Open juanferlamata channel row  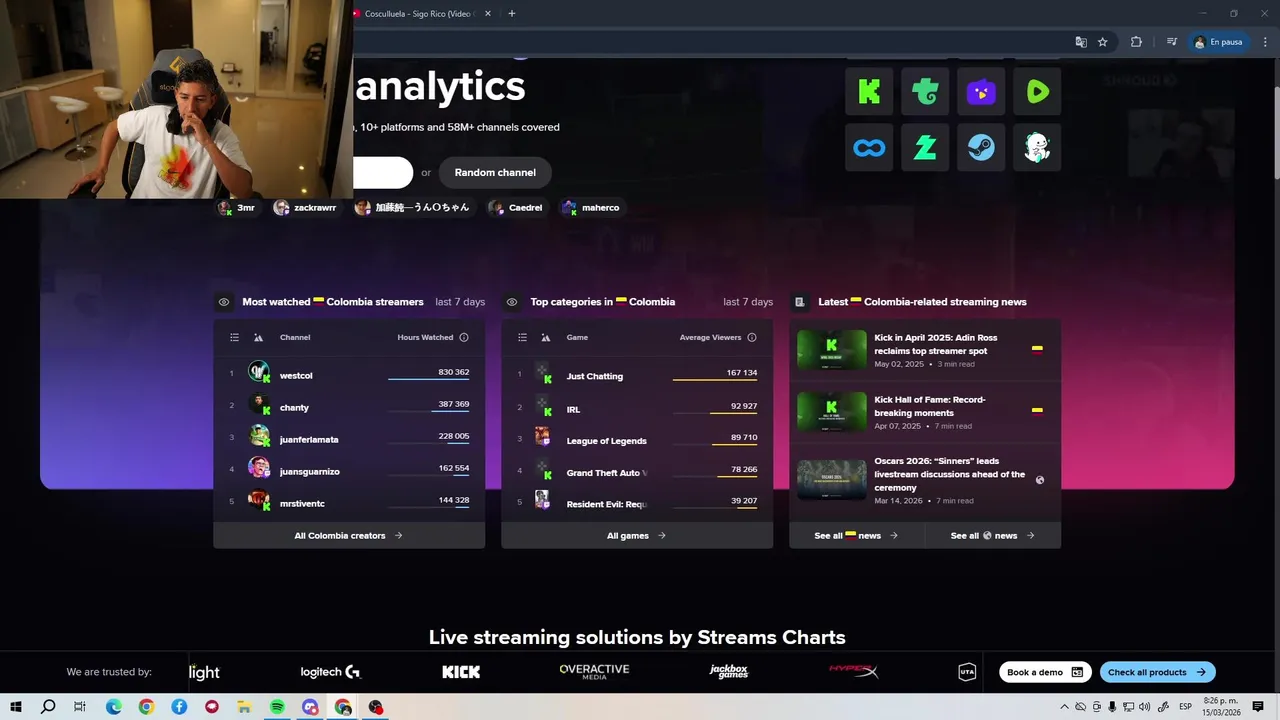[349, 439]
